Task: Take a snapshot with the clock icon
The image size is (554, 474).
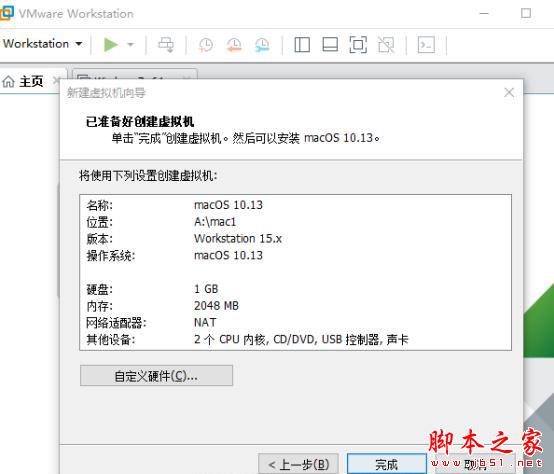Action: (206, 45)
